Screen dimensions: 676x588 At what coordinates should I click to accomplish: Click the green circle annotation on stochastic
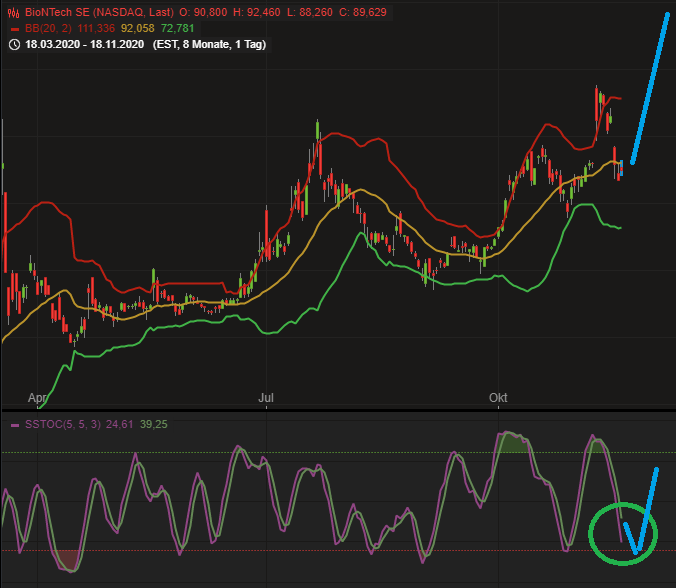point(623,534)
